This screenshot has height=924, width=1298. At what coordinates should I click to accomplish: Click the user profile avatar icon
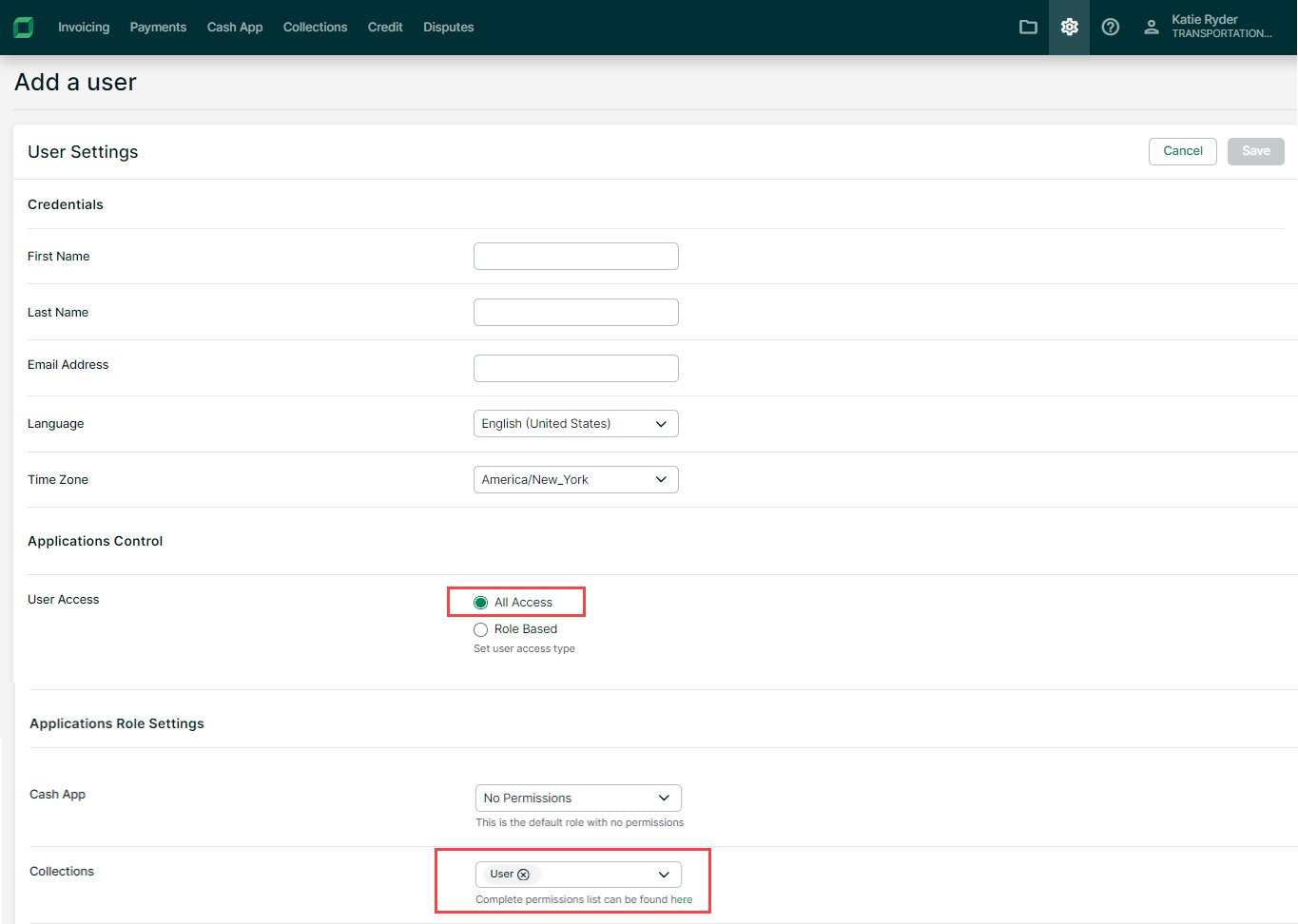[x=1151, y=28]
